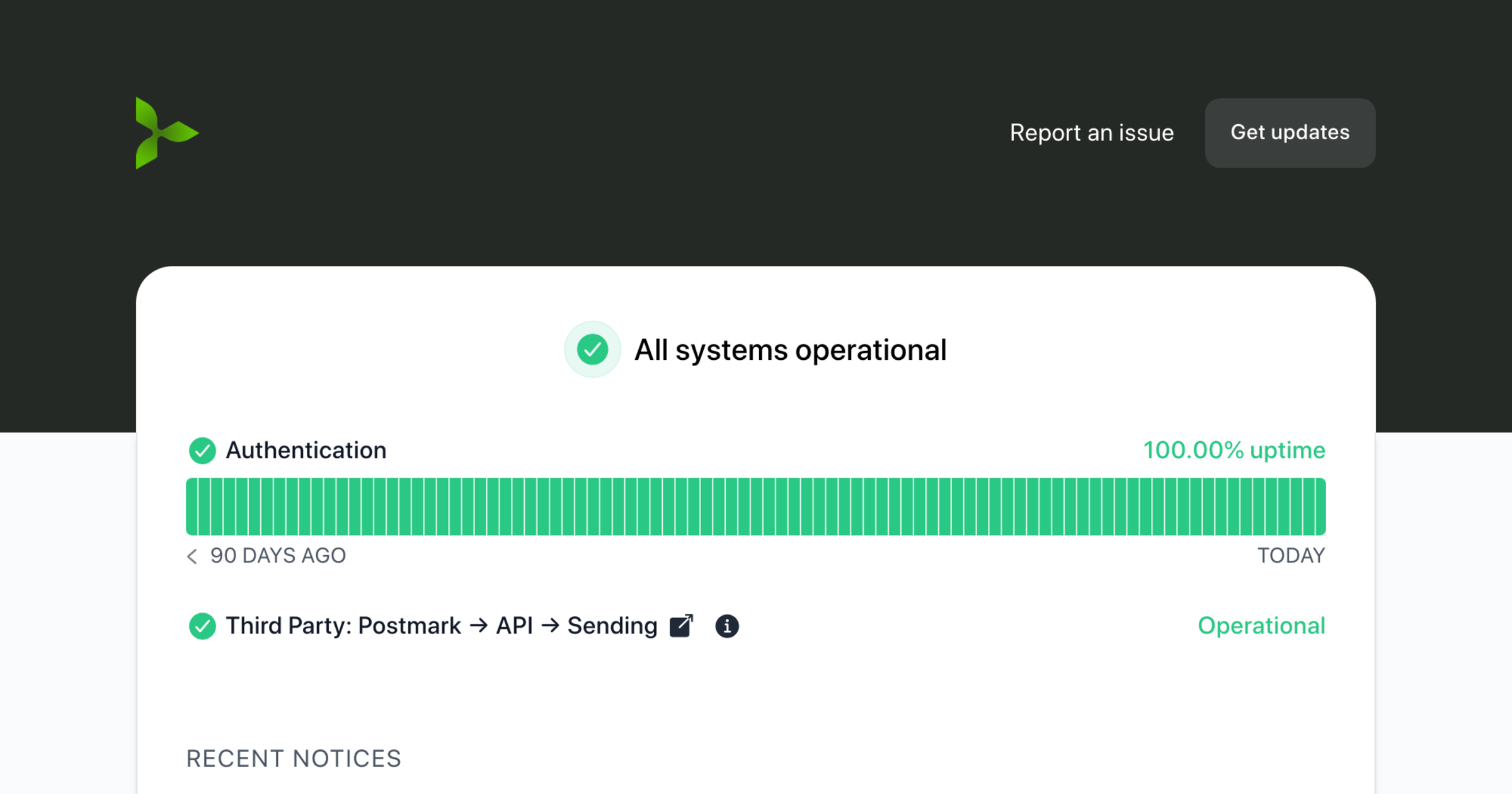Image resolution: width=1512 pixels, height=794 pixels.
Task: Click the RECENT NOTICES heading
Action: (294, 759)
